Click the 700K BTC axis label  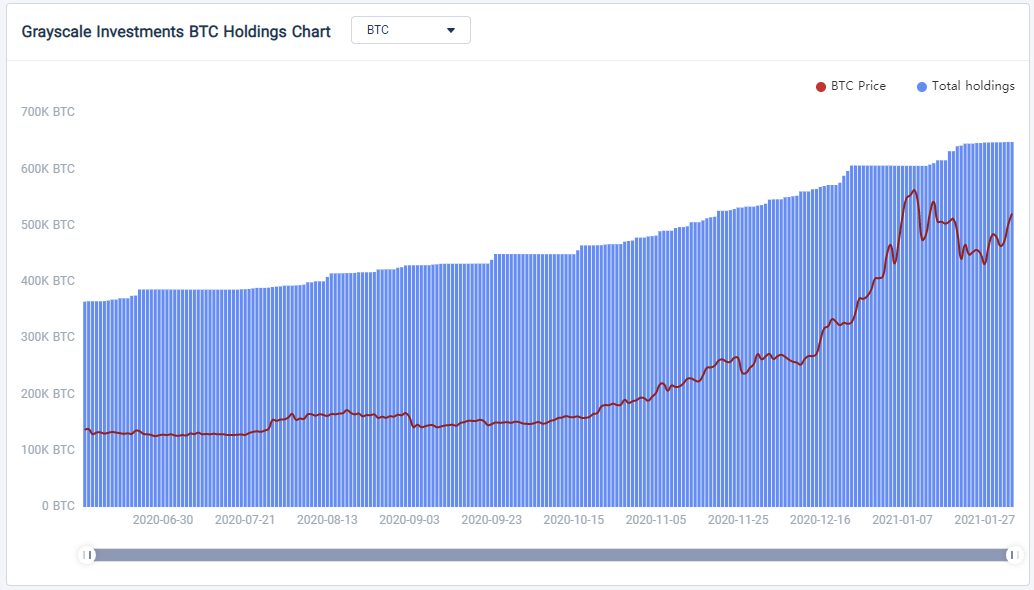(47, 112)
